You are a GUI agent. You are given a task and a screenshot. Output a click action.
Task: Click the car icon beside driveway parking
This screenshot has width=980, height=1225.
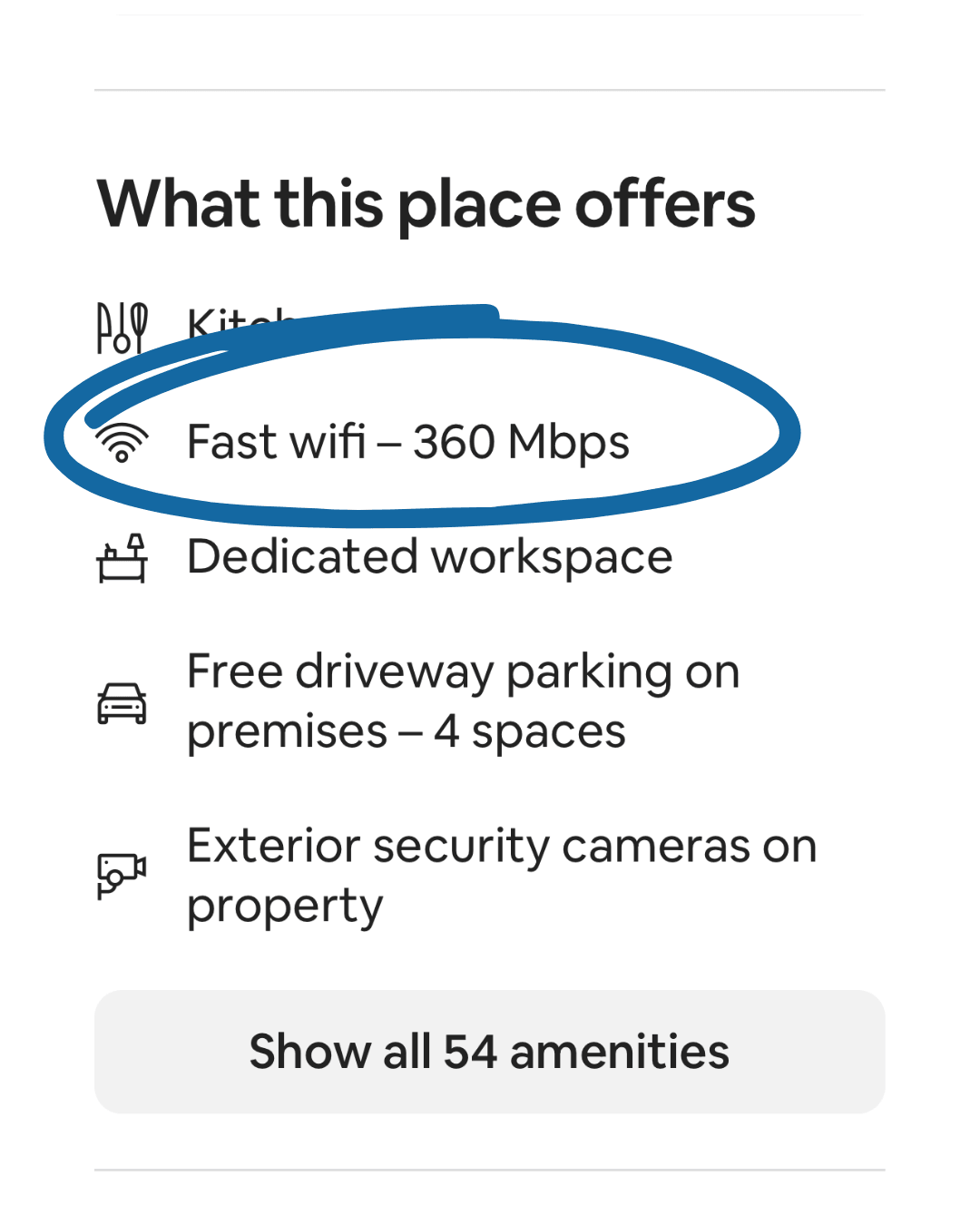pos(122,703)
